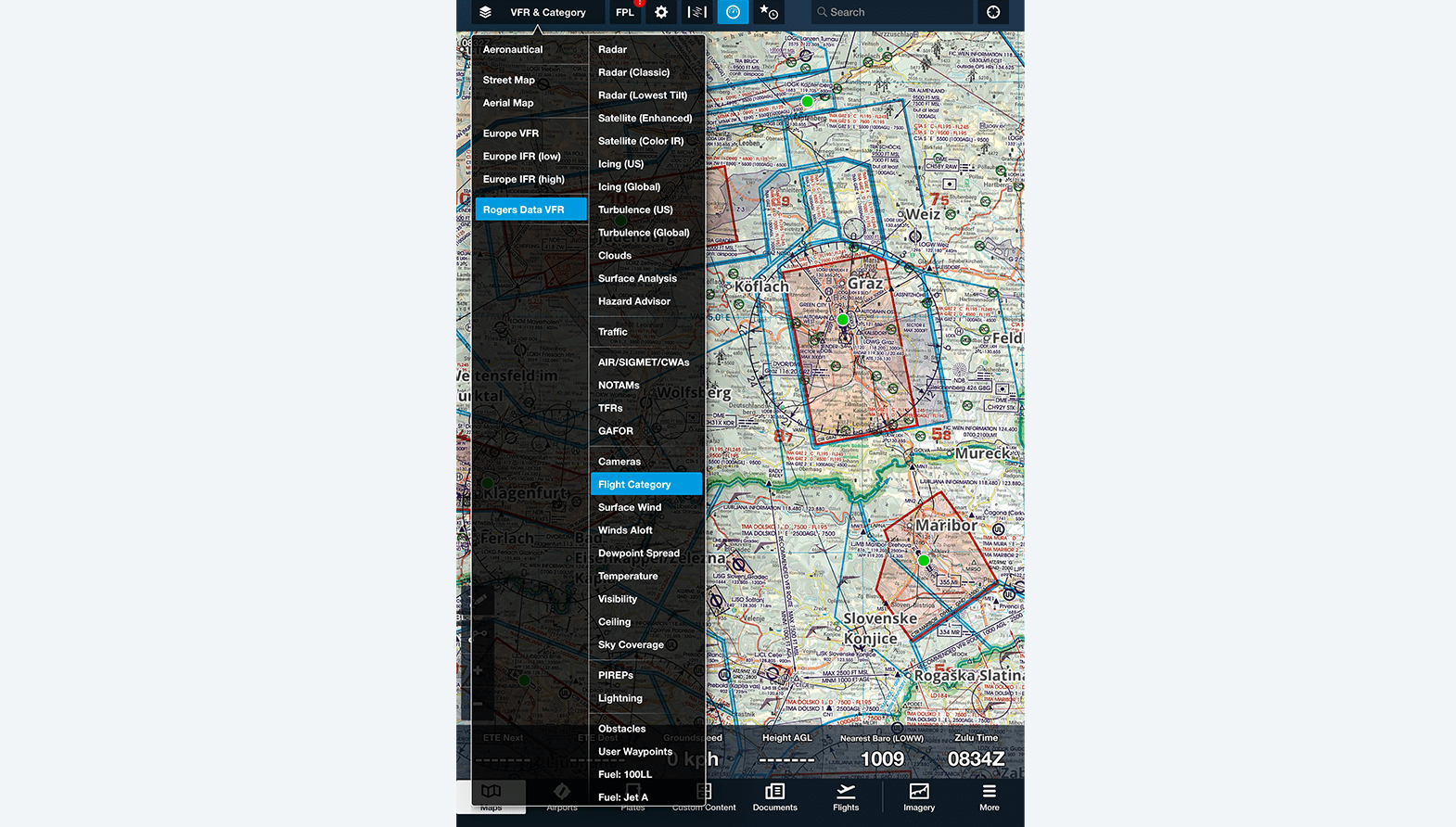
Task: Open the Imagery tab icon
Action: click(x=919, y=797)
